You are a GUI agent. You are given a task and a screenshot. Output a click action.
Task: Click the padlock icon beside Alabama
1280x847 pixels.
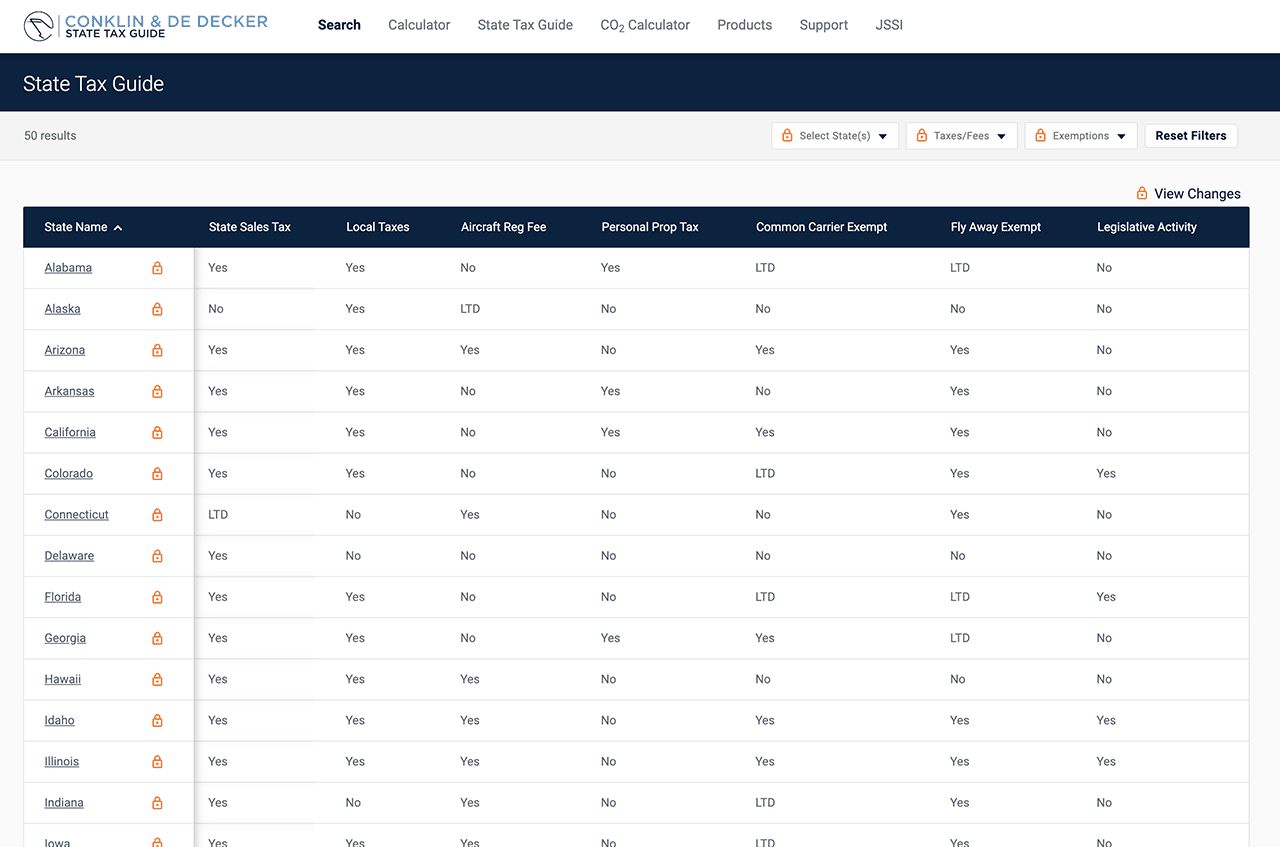point(157,268)
